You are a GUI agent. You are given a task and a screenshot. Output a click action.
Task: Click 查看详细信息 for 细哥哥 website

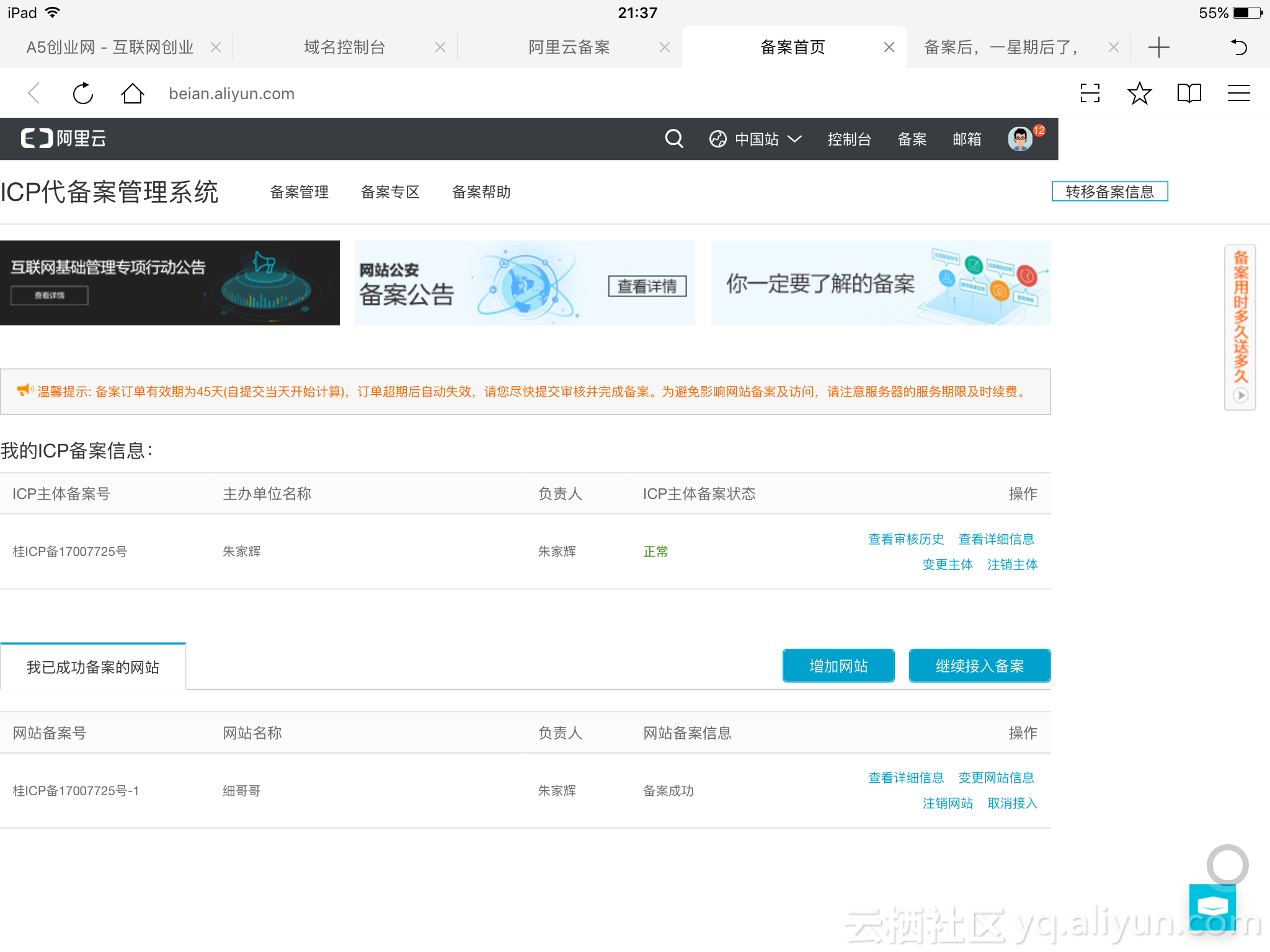coord(906,778)
